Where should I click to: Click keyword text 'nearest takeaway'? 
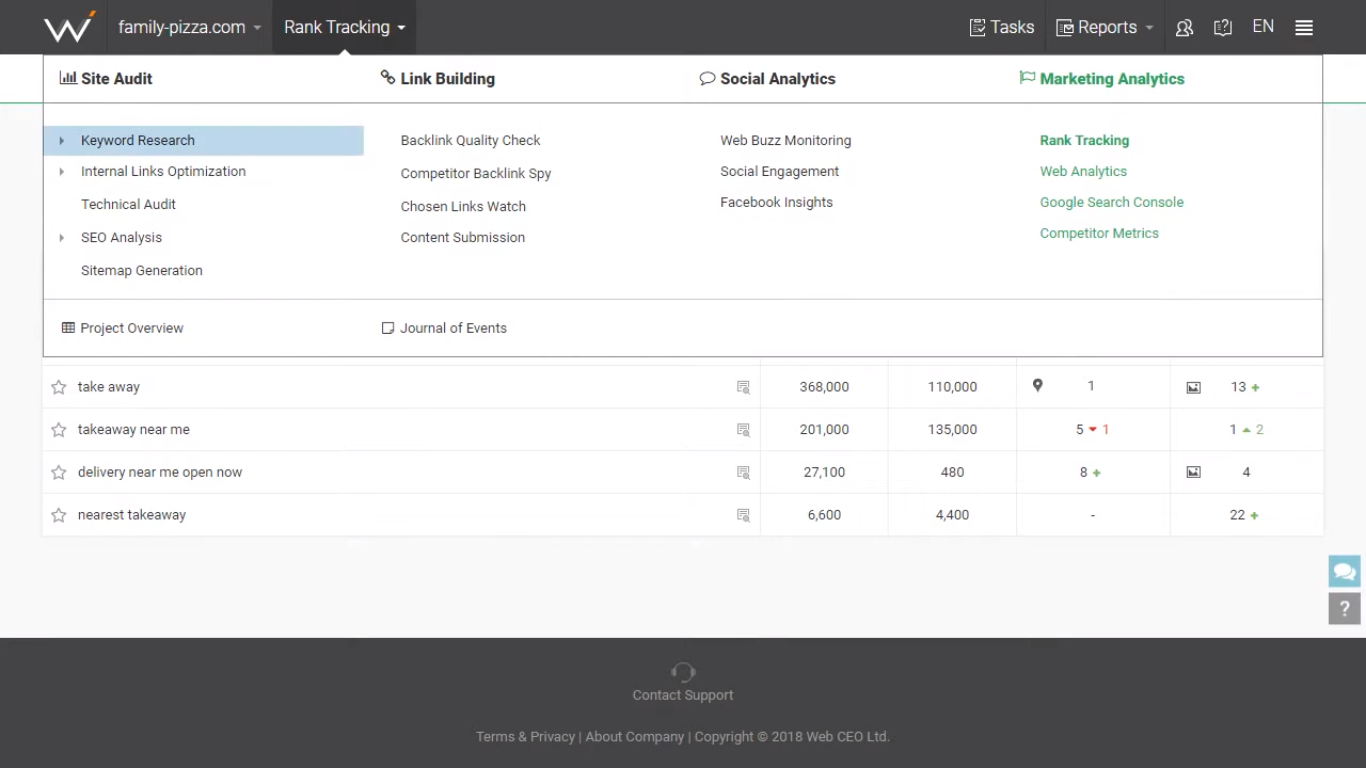[132, 516]
